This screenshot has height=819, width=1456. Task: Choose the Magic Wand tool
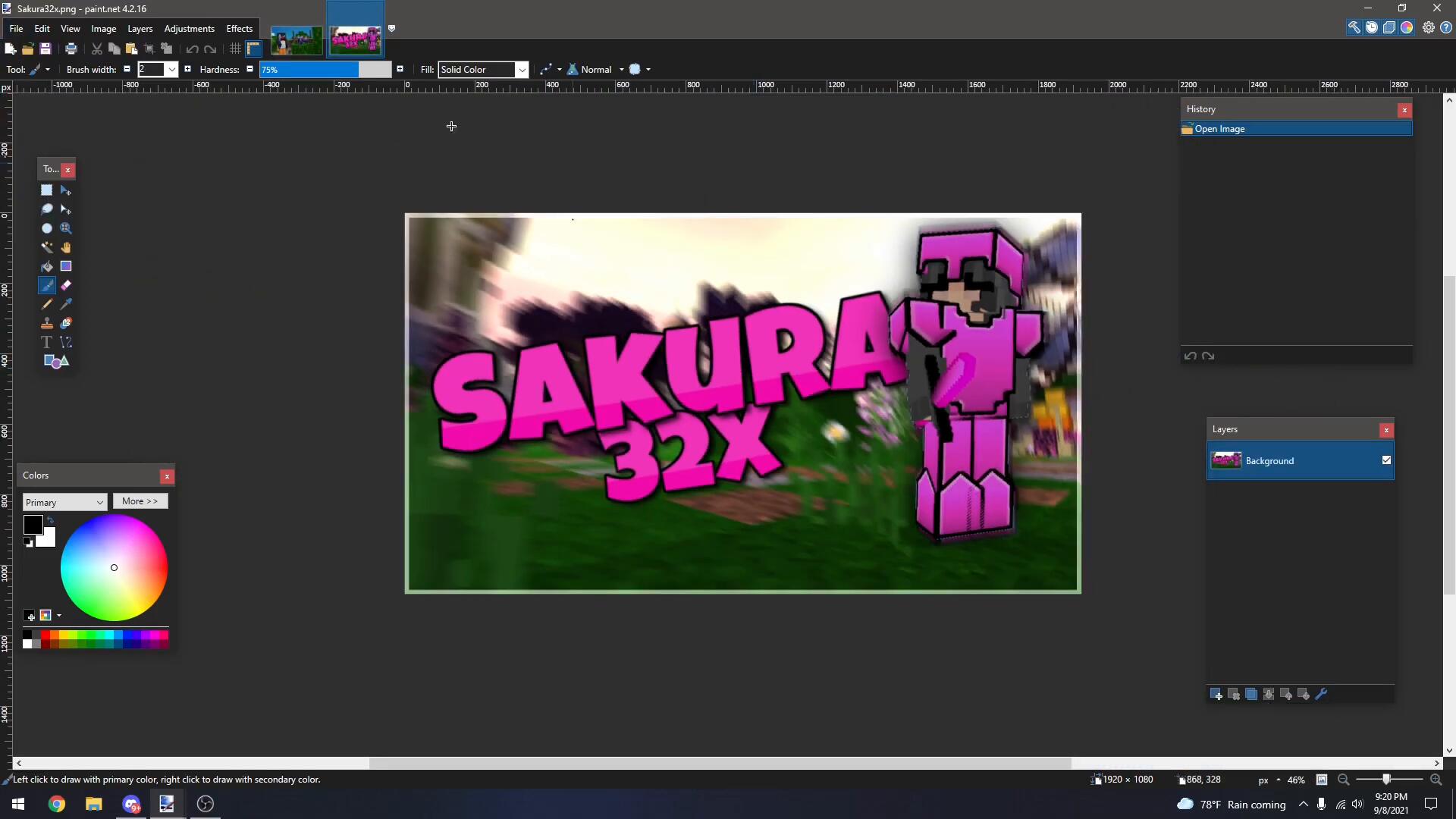coord(47,247)
